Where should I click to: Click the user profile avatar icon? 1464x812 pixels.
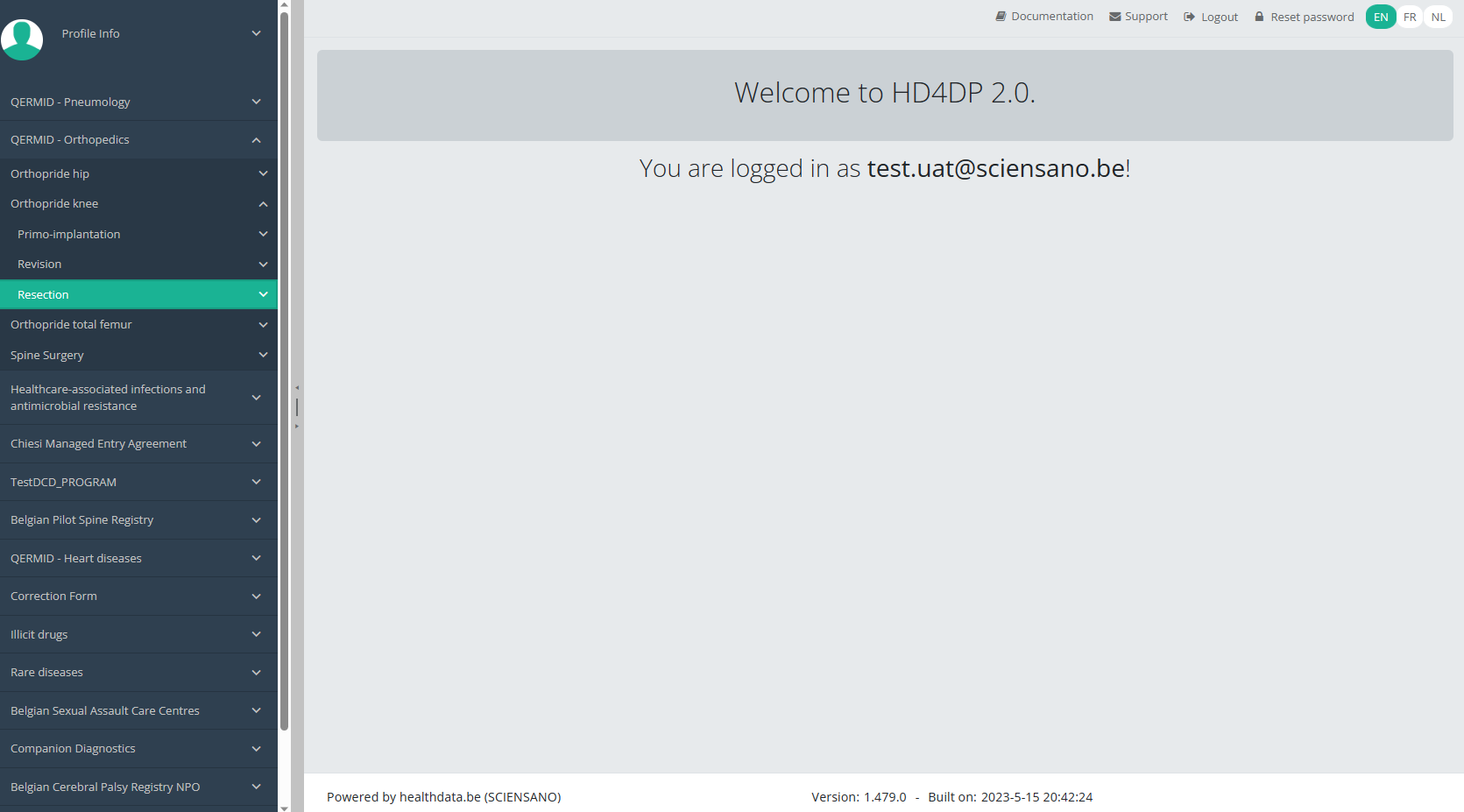22,39
